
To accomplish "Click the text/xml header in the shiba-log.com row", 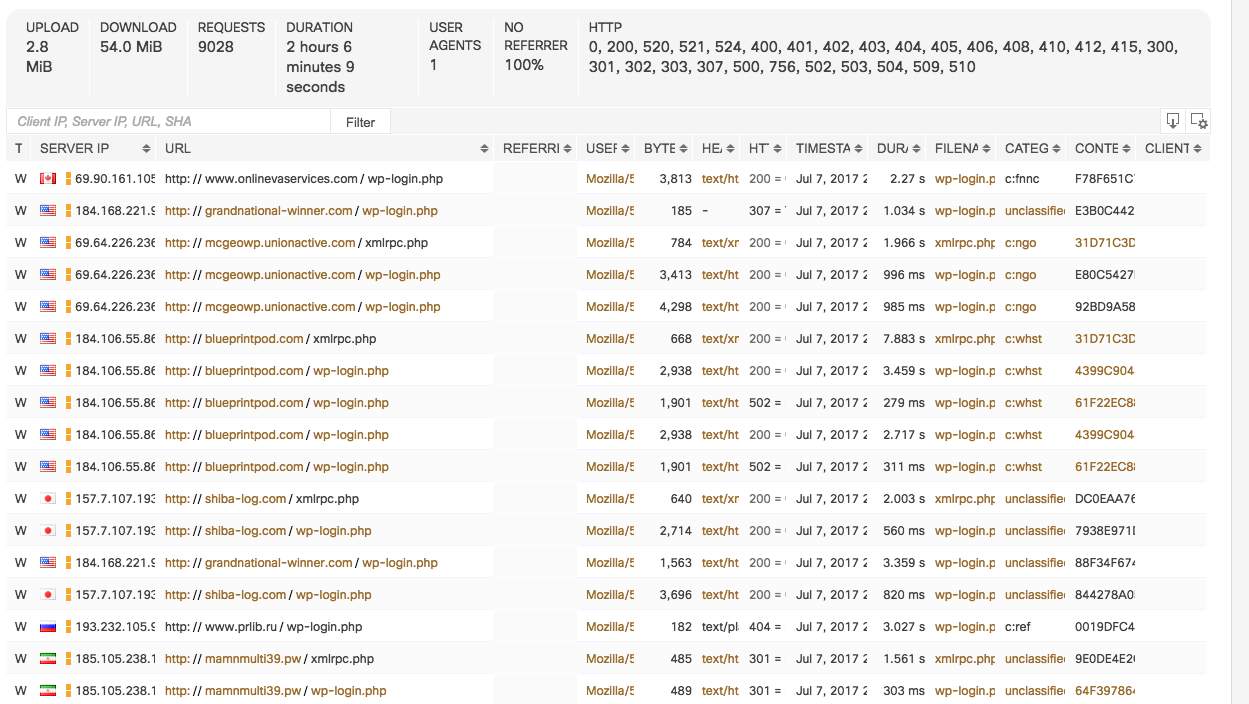I will [x=720, y=499].
